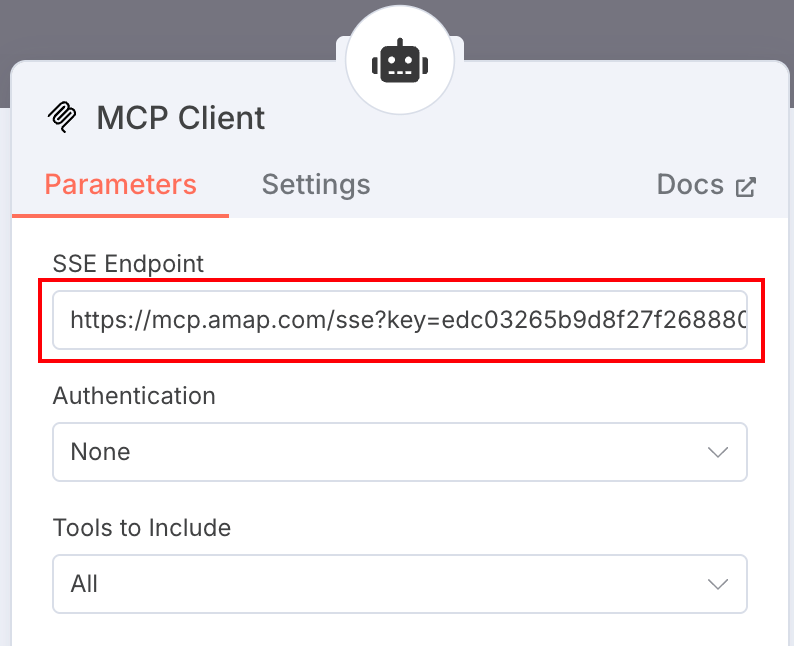The image size is (794, 646).
Task: Expand the Authentication dropdown
Action: coord(400,452)
